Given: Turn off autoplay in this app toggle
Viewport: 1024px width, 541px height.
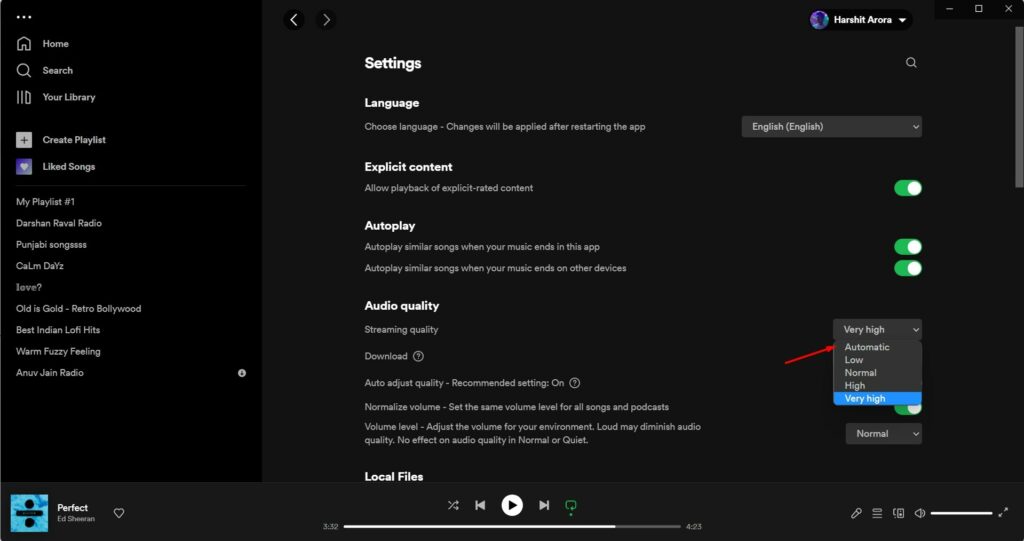Looking at the screenshot, I should (x=907, y=247).
